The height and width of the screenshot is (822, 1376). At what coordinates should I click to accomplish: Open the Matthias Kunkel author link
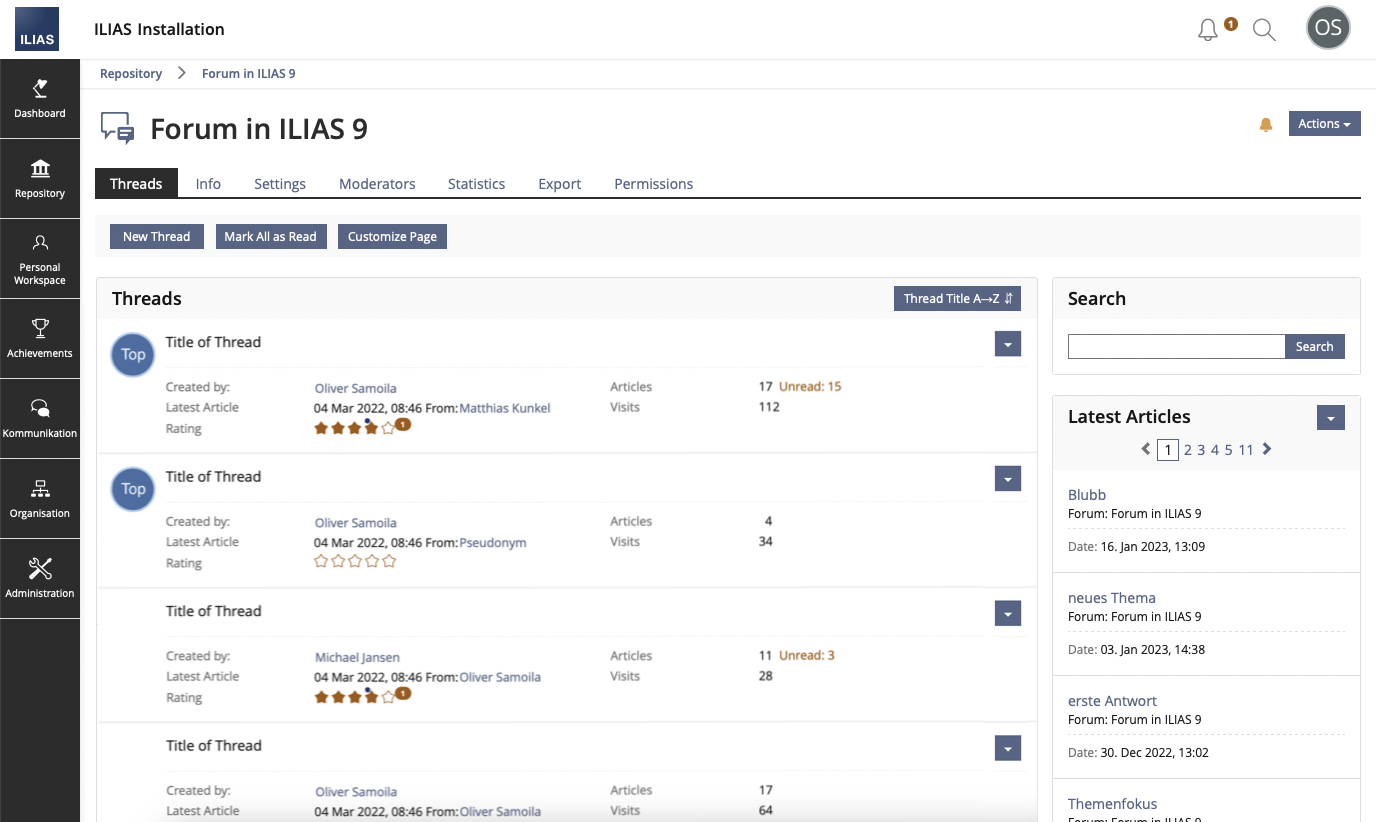coord(505,408)
